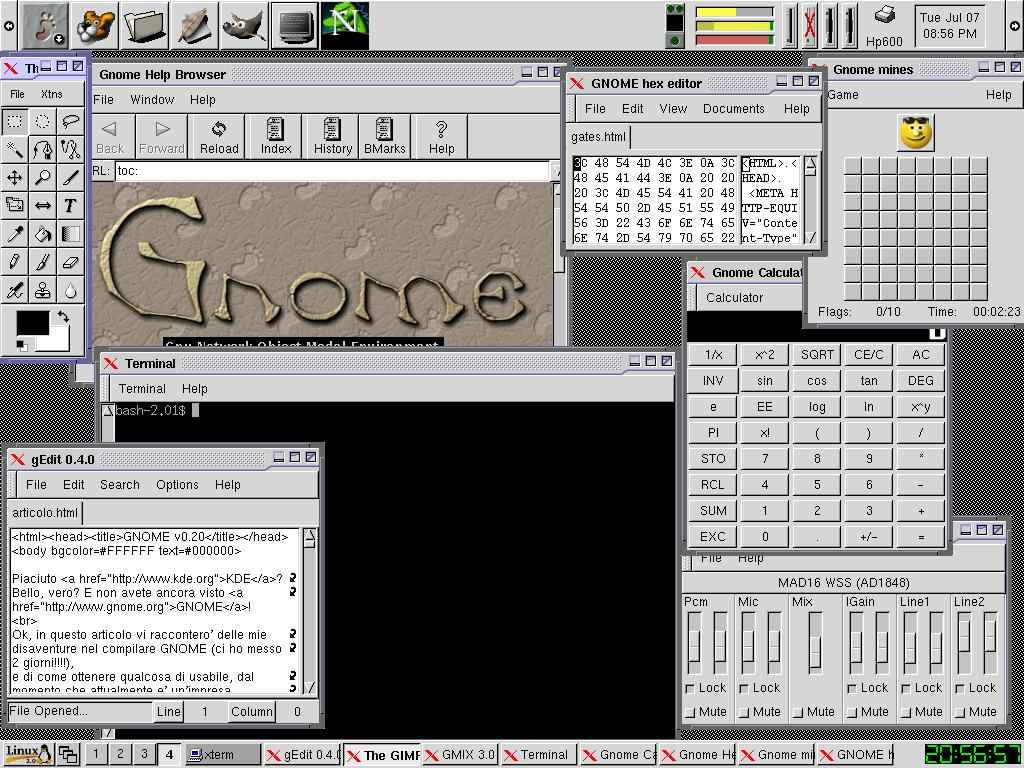Open the GNOME foot main menu

click(44, 25)
